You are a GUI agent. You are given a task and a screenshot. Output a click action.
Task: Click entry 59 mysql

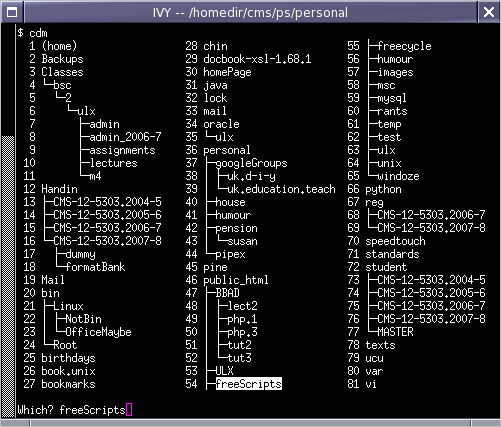(392, 98)
